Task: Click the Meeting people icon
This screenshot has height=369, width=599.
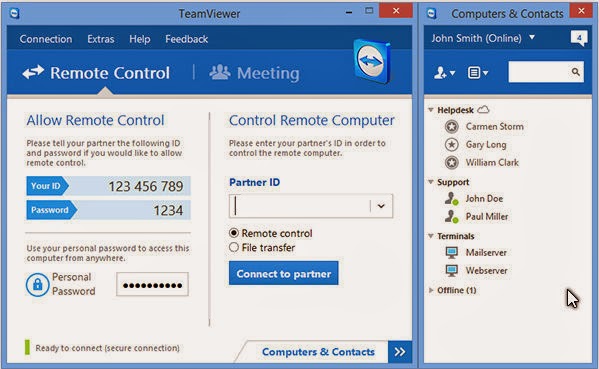Action: (220, 72)
